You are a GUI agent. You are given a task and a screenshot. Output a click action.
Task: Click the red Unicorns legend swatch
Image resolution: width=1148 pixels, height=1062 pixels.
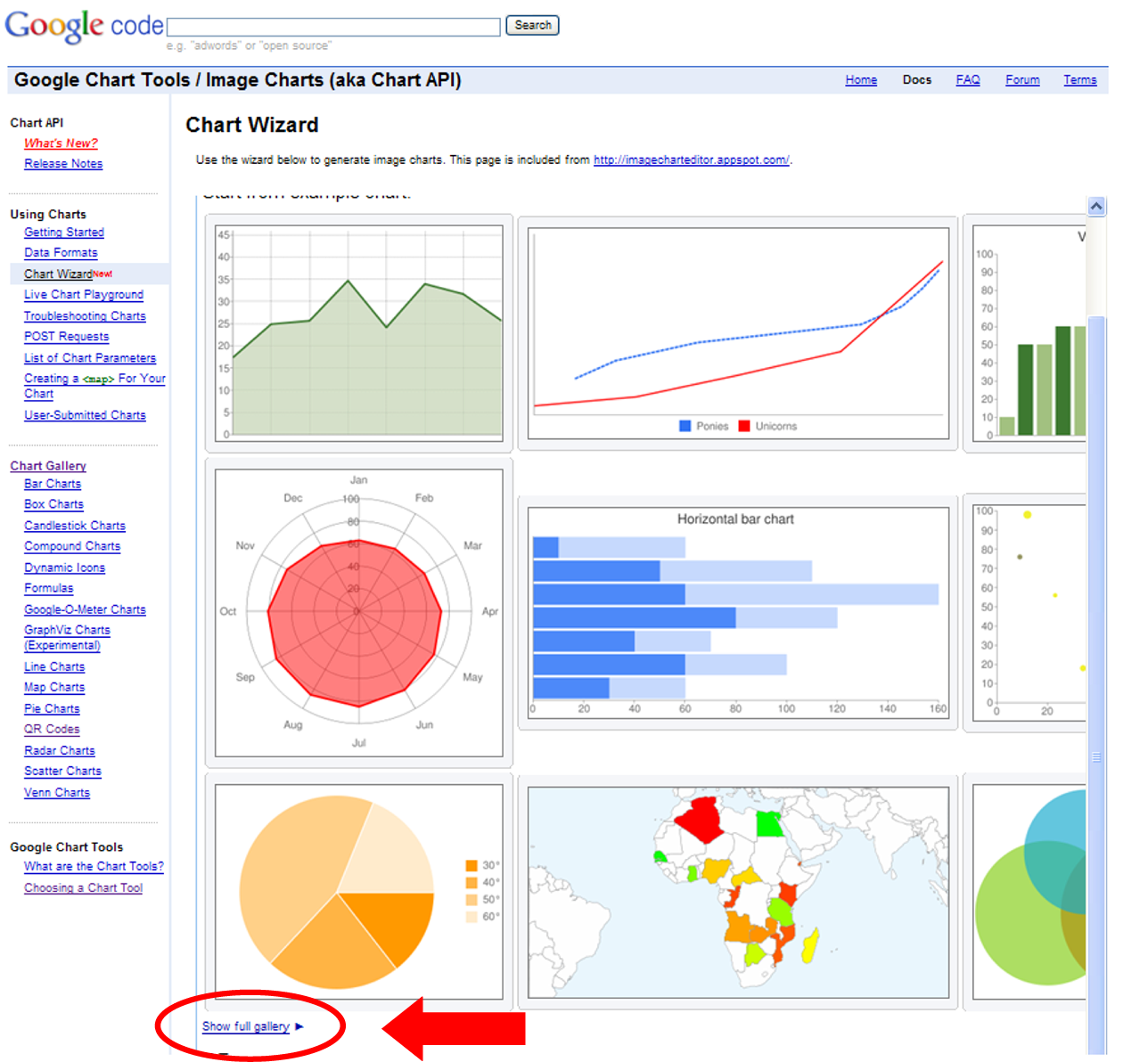(744, 426)
